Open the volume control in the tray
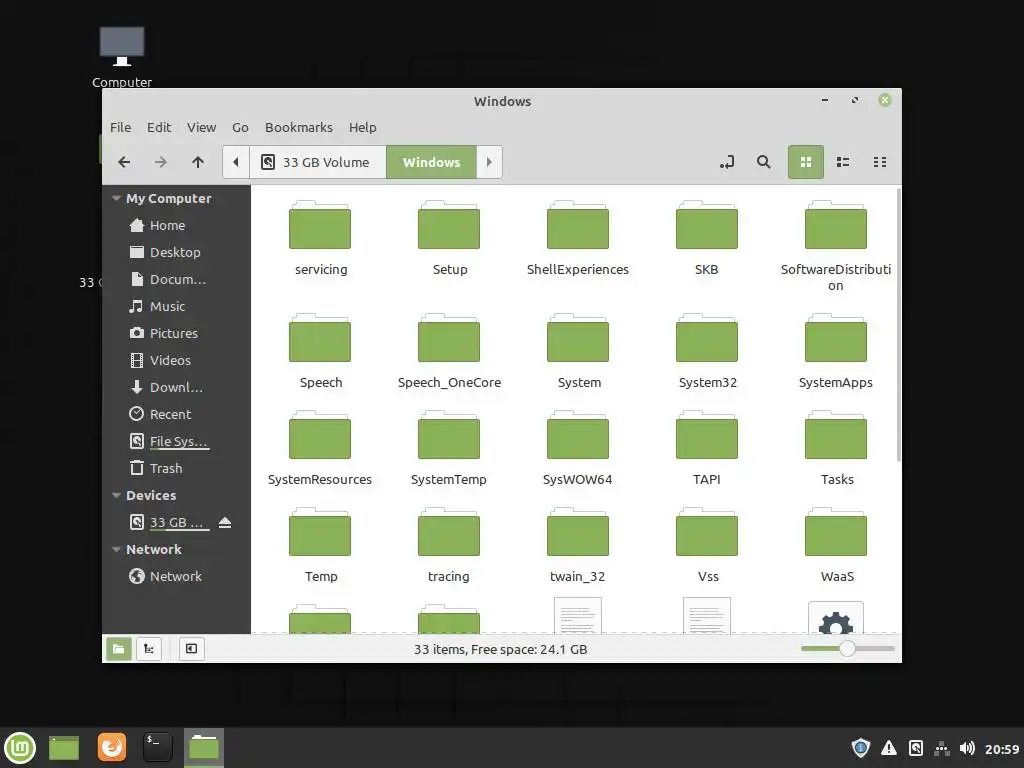The width and height of the screenshot is (1024, 768). 967,748
